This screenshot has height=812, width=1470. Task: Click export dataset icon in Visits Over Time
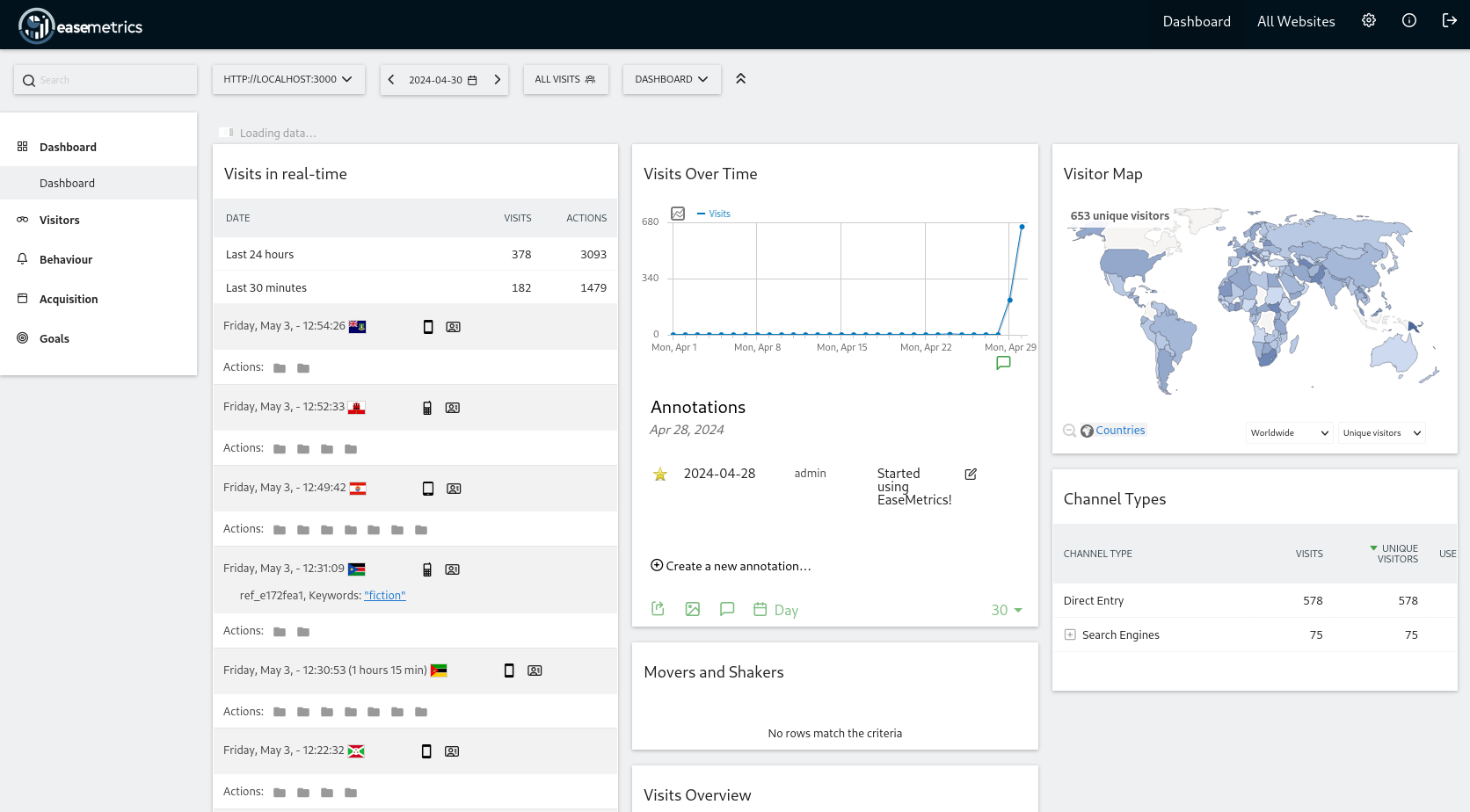click(658, 609)
